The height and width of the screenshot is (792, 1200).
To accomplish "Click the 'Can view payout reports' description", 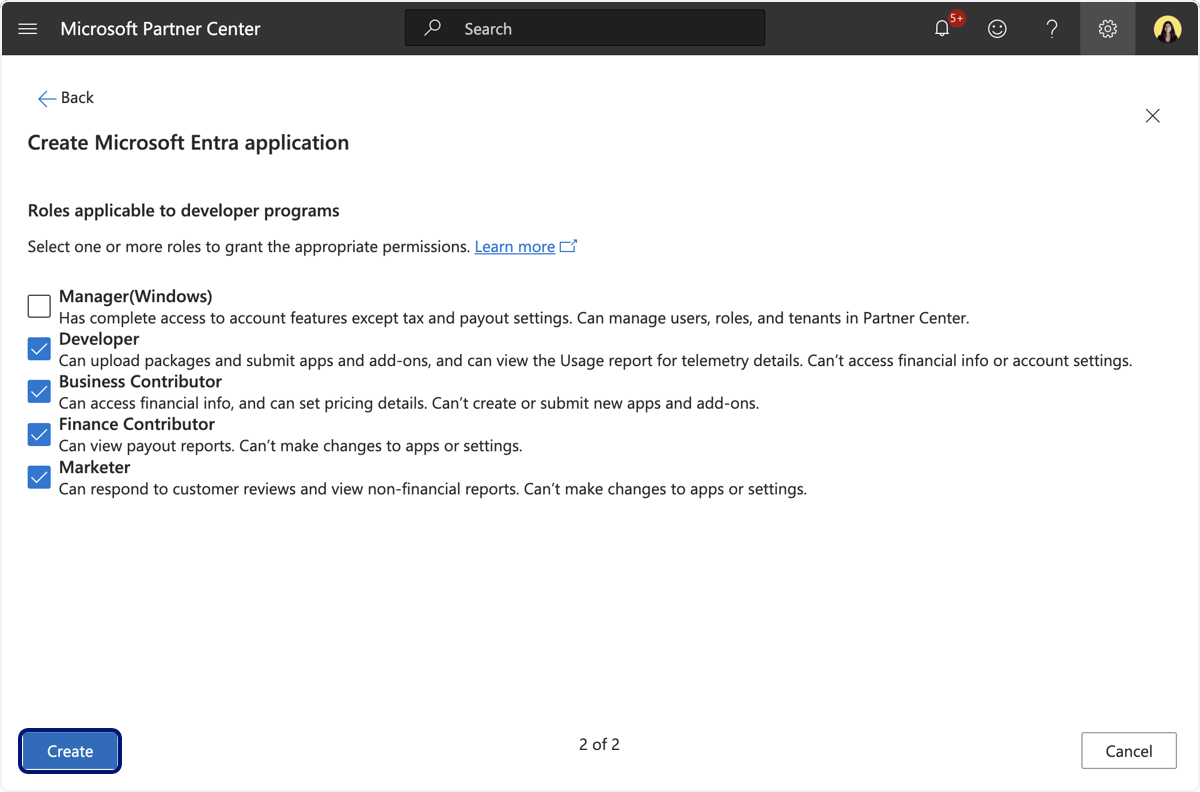I will 291,446.
